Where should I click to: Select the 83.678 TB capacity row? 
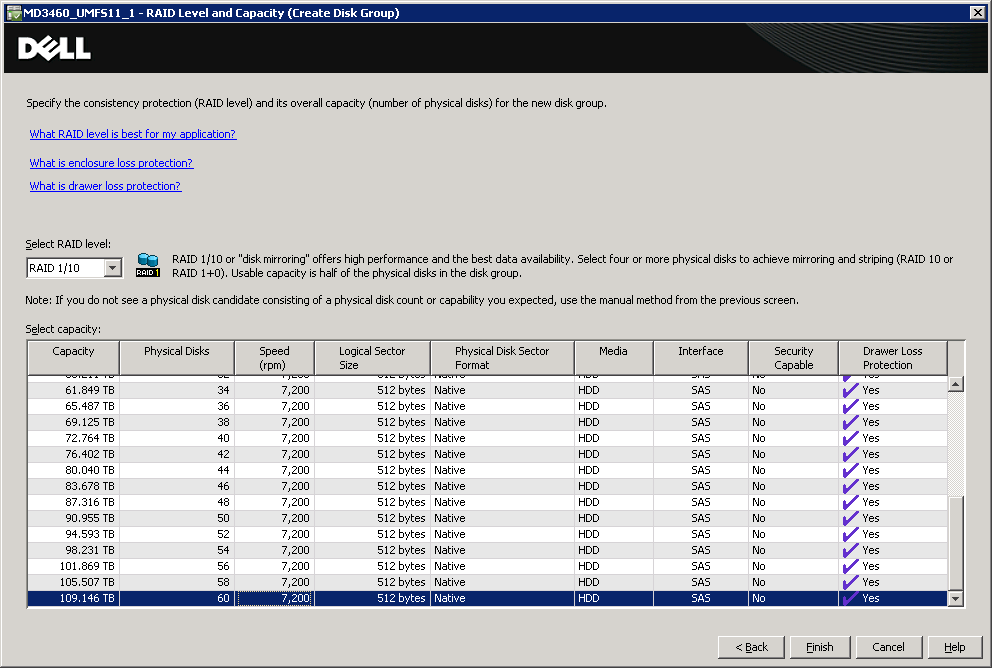pyautogui.click(x=487, y=486)
